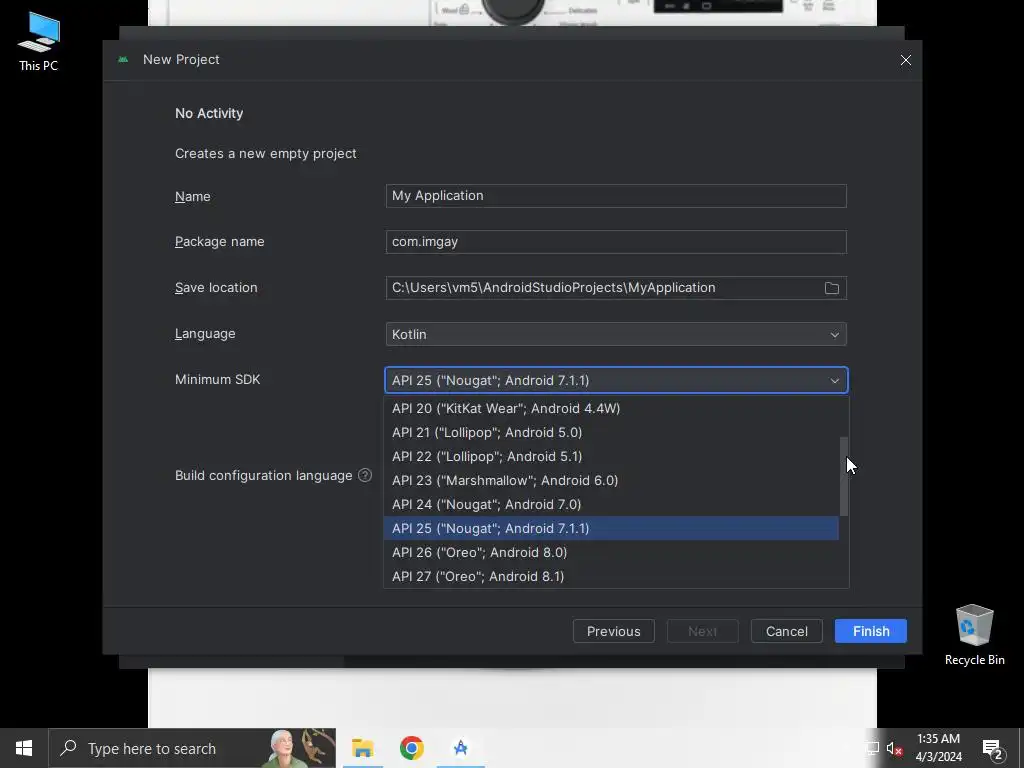The height and width of the screenshot is (768, 1024).
Task: Pick API 23 Marshmallow Android 6.0
Action: (611, 481)
